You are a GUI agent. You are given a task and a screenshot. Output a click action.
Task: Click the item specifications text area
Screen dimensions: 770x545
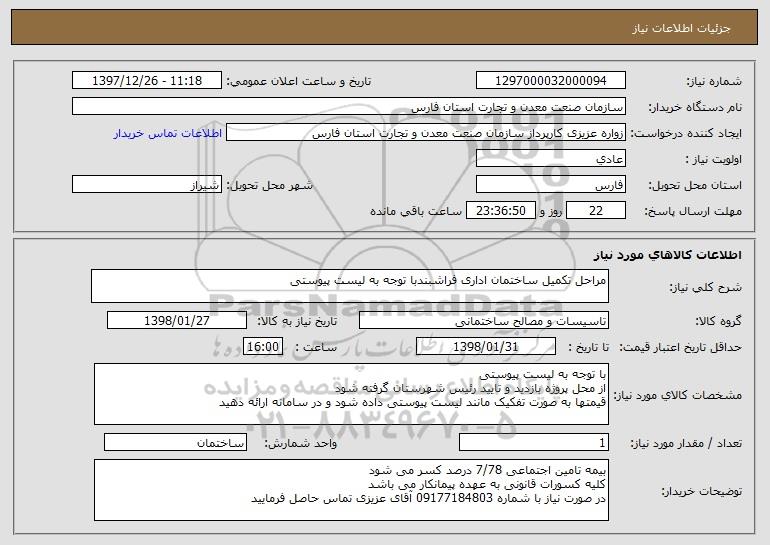pos(351,394)
